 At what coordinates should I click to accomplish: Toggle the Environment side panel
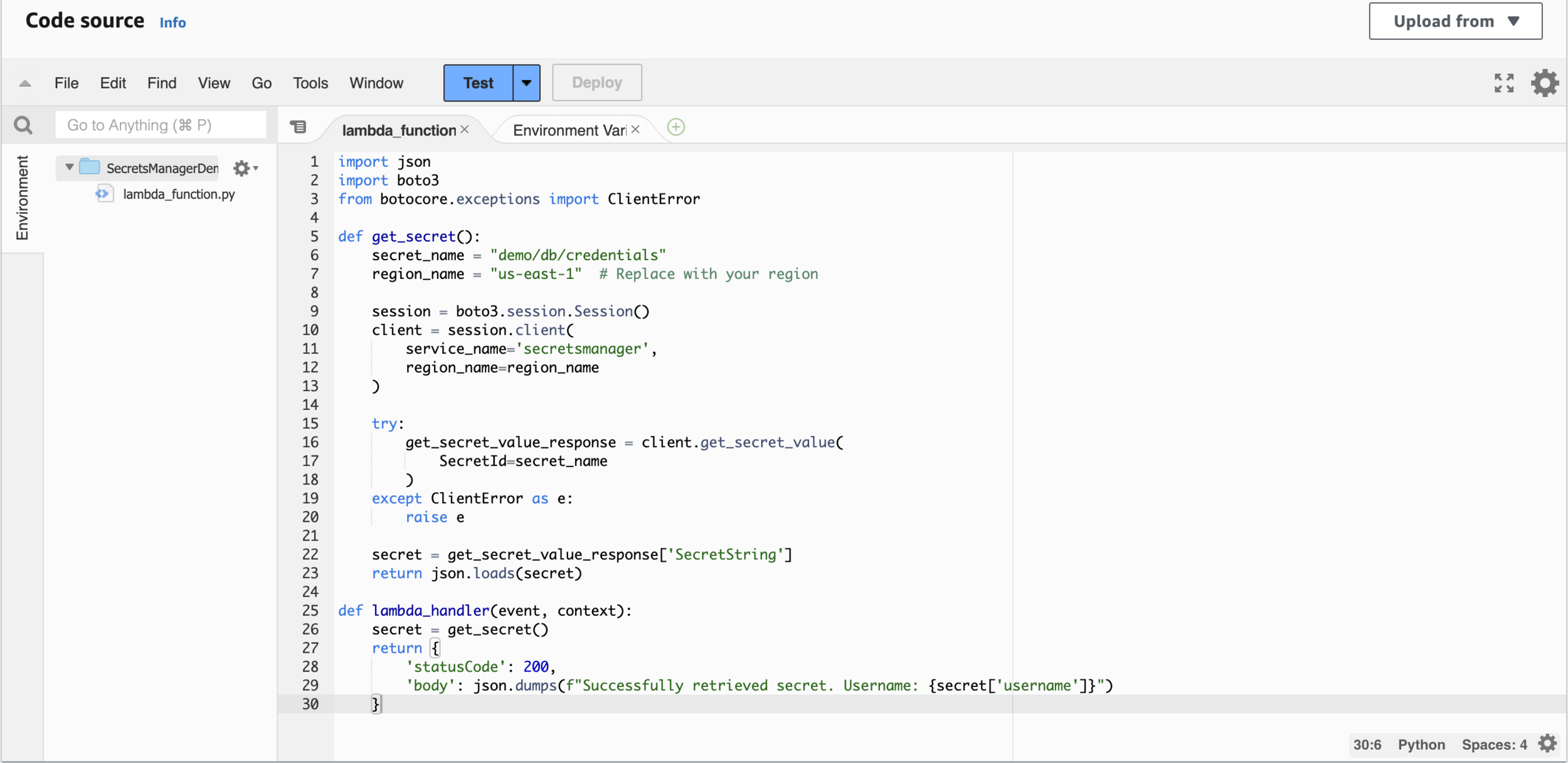click(x=22, y=197)
